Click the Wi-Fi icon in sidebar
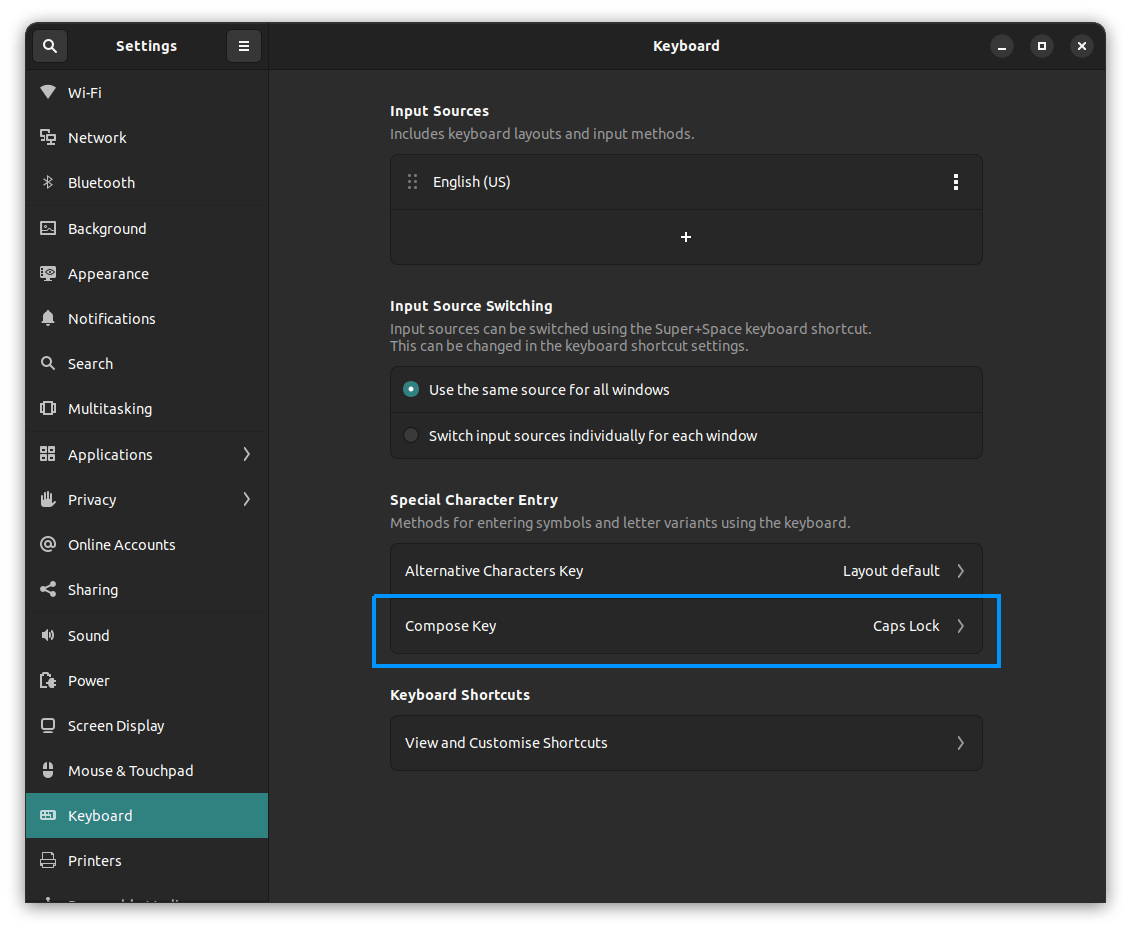1131x931 pixels. (48, 92)
